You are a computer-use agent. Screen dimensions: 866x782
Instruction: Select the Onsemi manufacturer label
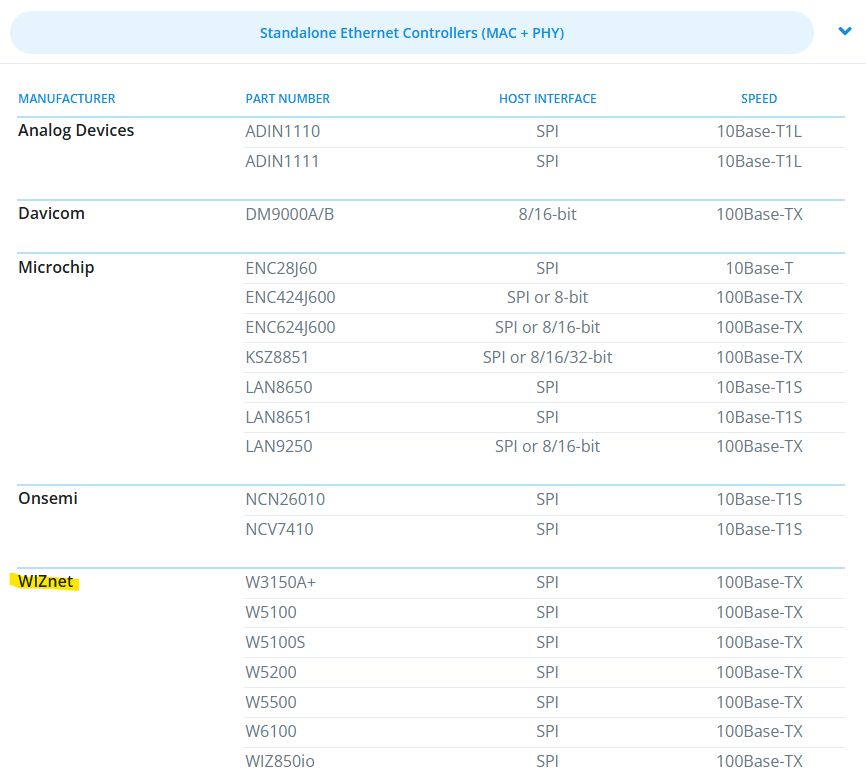click(x=48, y=499)
